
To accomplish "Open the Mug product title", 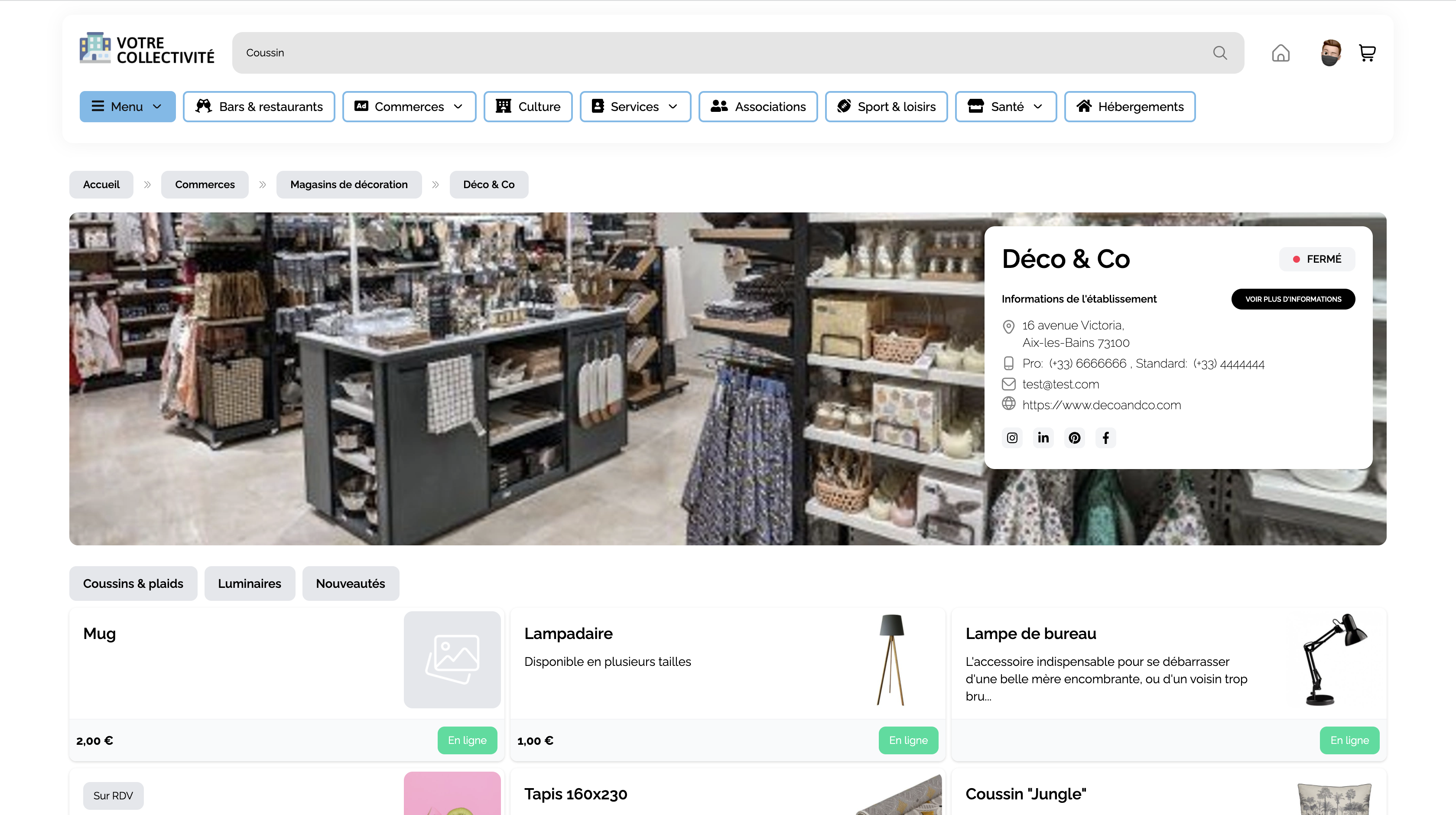I will [x=100, y=633].
